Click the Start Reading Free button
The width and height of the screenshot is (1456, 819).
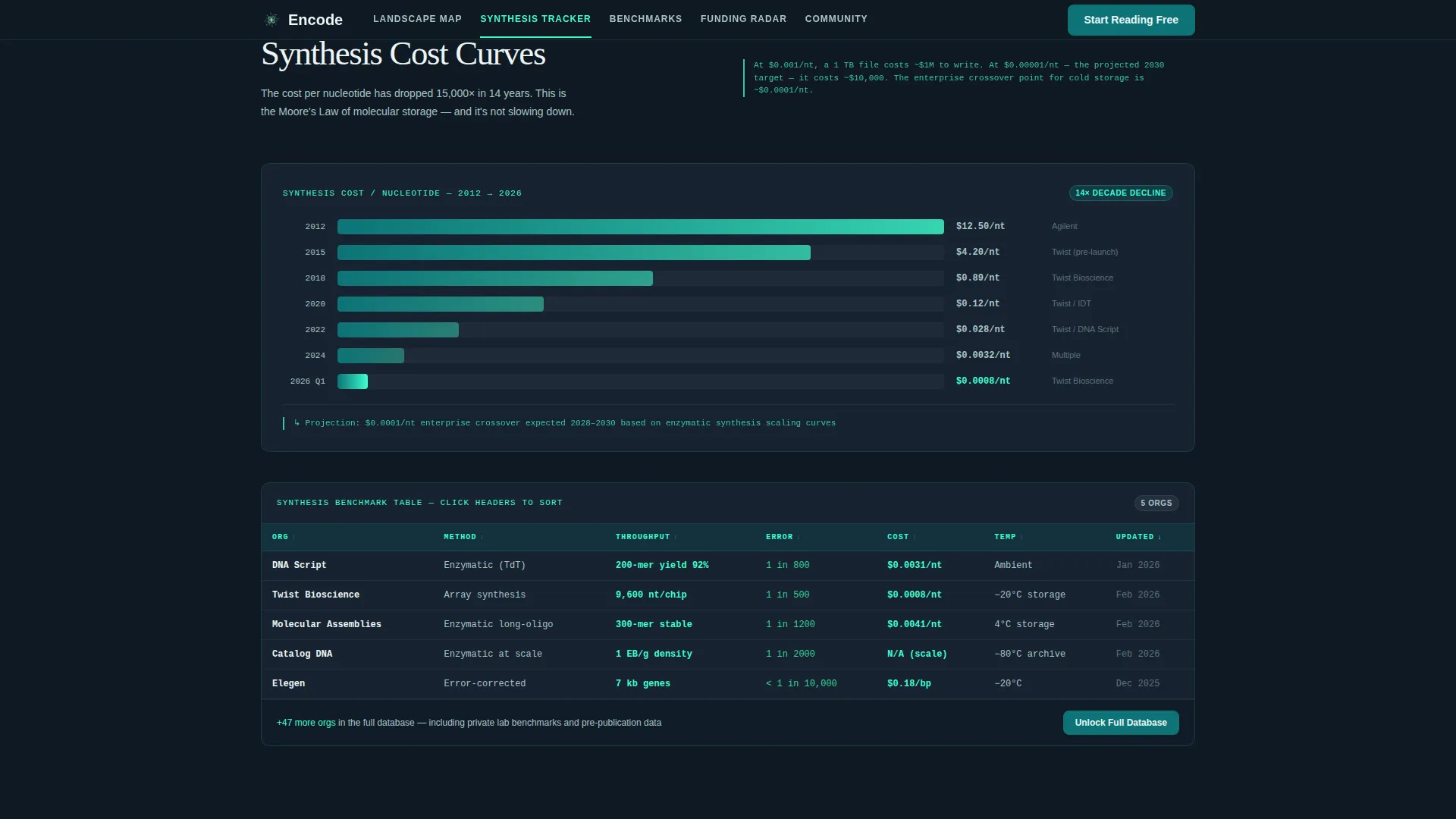tap(1131, 20)
